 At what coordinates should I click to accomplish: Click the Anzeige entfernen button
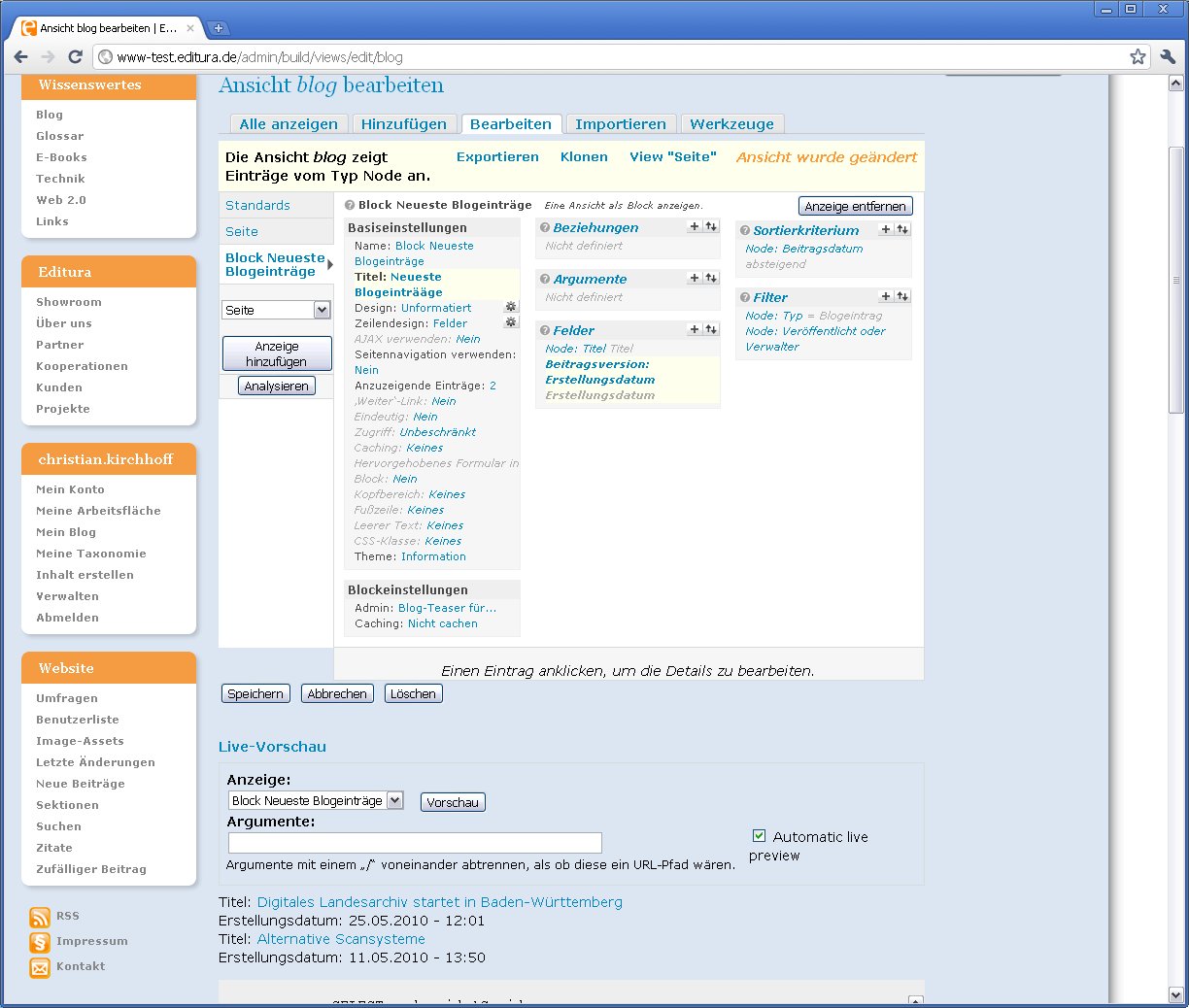click(x=855, y=206)
